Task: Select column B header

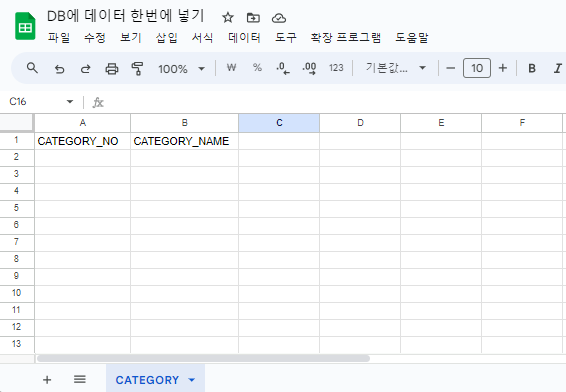Action: point(184,123)
